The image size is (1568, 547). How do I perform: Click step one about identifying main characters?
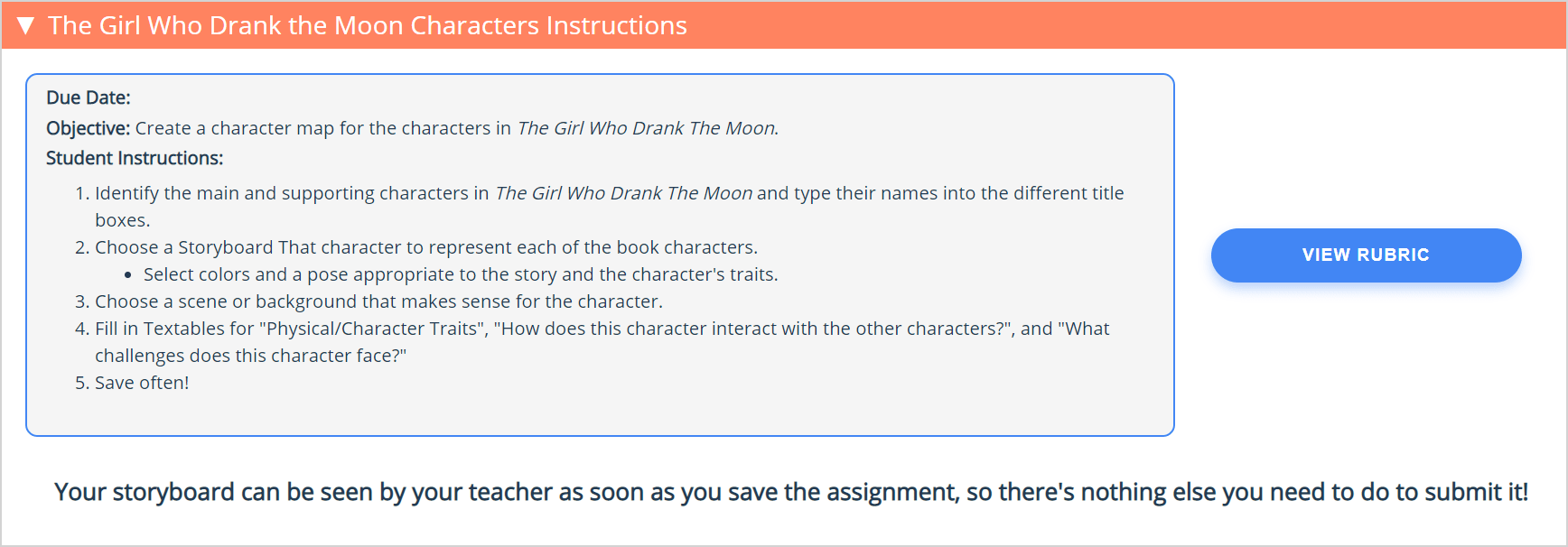pos(600,207)
